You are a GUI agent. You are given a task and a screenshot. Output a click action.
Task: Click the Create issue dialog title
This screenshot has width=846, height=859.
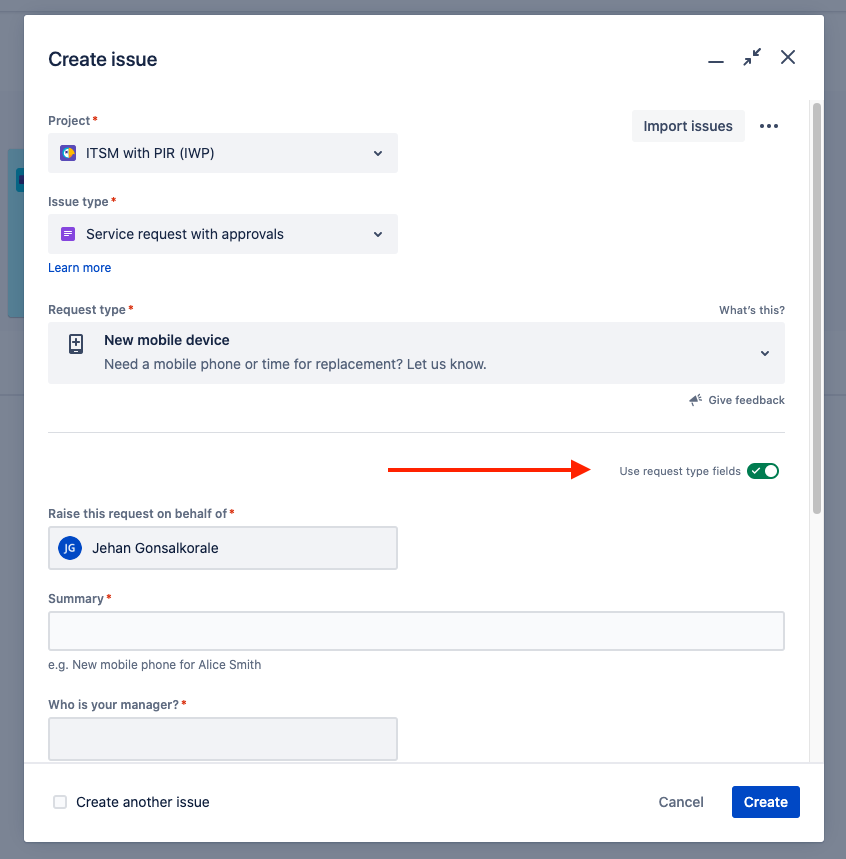pyautogui.click(x=102, y=59)
